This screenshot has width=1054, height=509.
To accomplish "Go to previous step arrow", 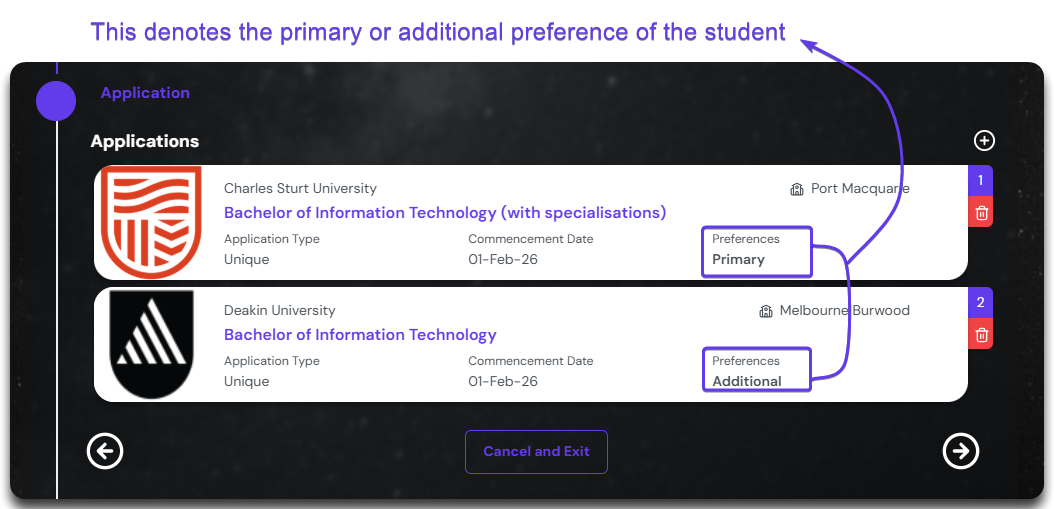I will [105, 451].
